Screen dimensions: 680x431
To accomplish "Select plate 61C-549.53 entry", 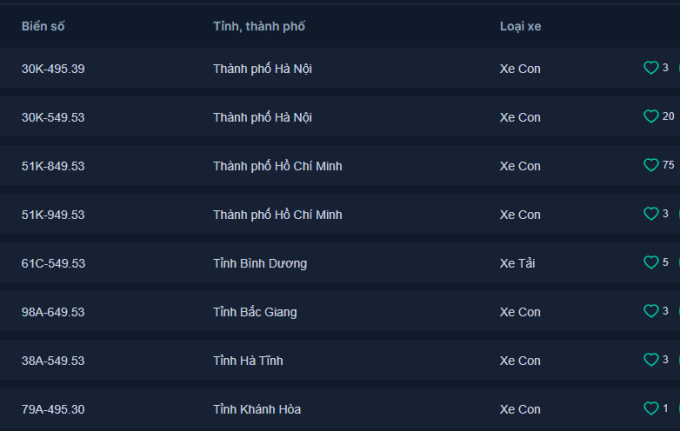I will [53, 264].
